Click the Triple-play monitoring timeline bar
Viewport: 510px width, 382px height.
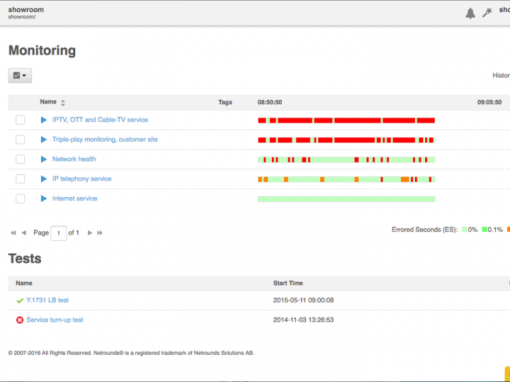point(346,140)
